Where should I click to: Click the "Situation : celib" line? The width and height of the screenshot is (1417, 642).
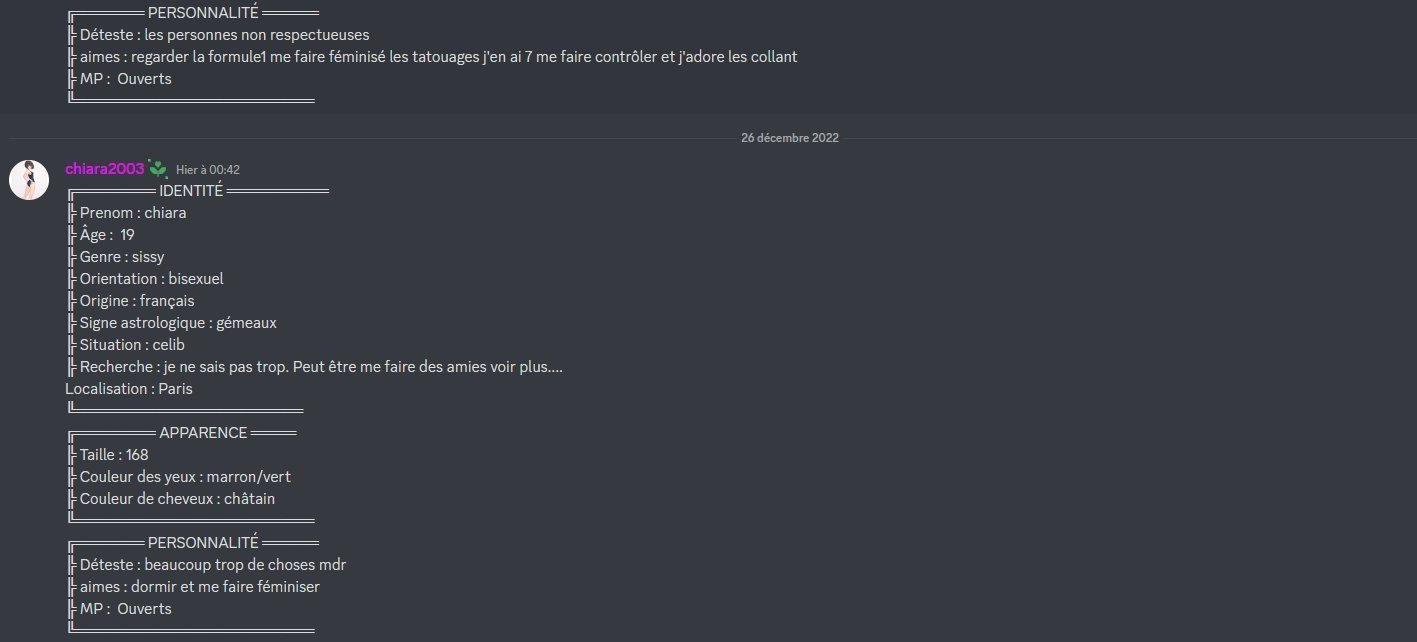click(131, 345)
